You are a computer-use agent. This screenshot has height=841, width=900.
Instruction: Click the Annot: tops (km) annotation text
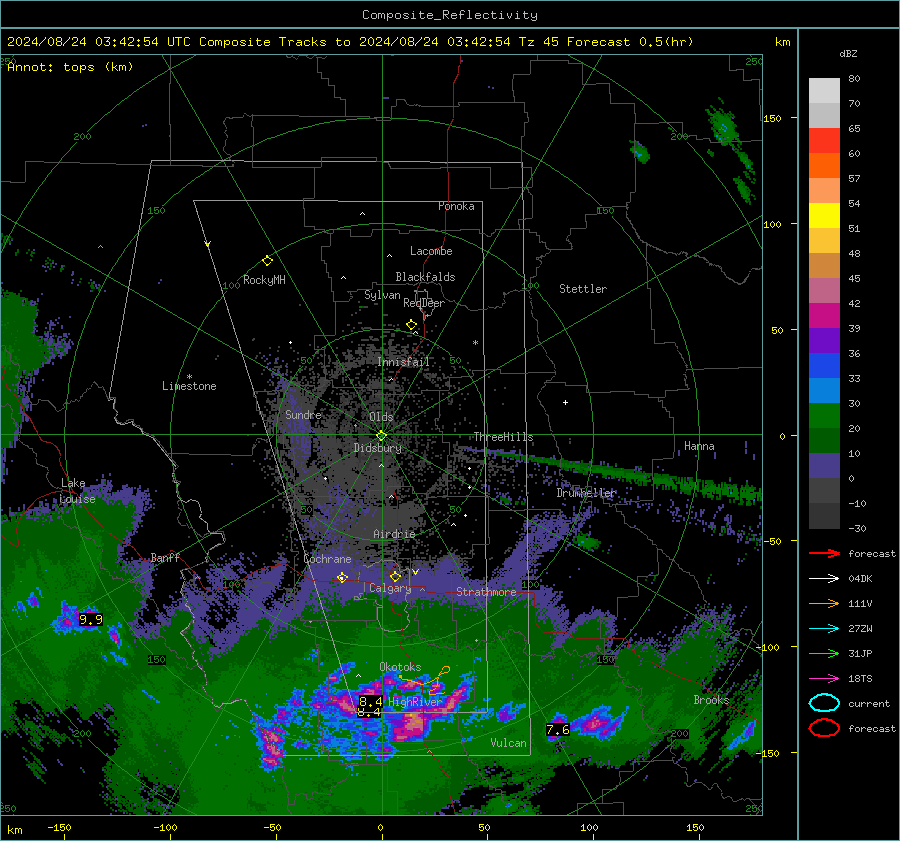point(70,67)
